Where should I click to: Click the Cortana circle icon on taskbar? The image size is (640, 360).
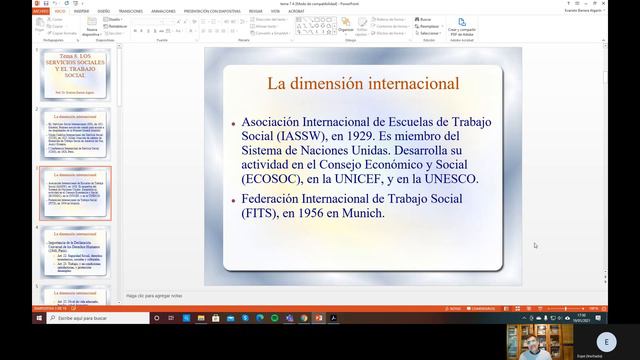coord(157,318)
